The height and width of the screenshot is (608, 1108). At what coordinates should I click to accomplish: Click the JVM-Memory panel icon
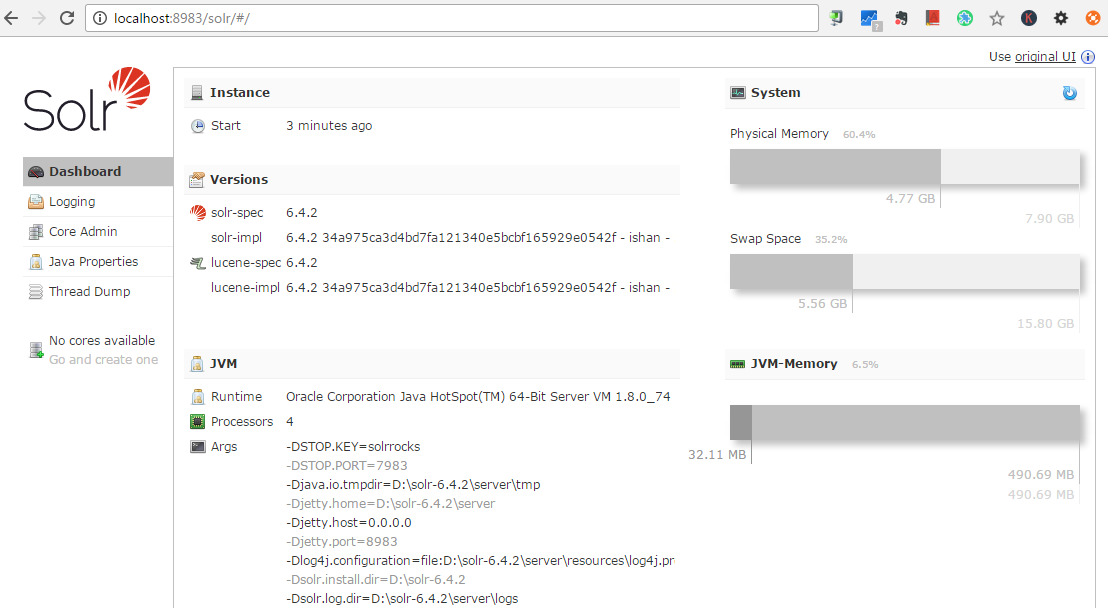[x=737, y=364]
